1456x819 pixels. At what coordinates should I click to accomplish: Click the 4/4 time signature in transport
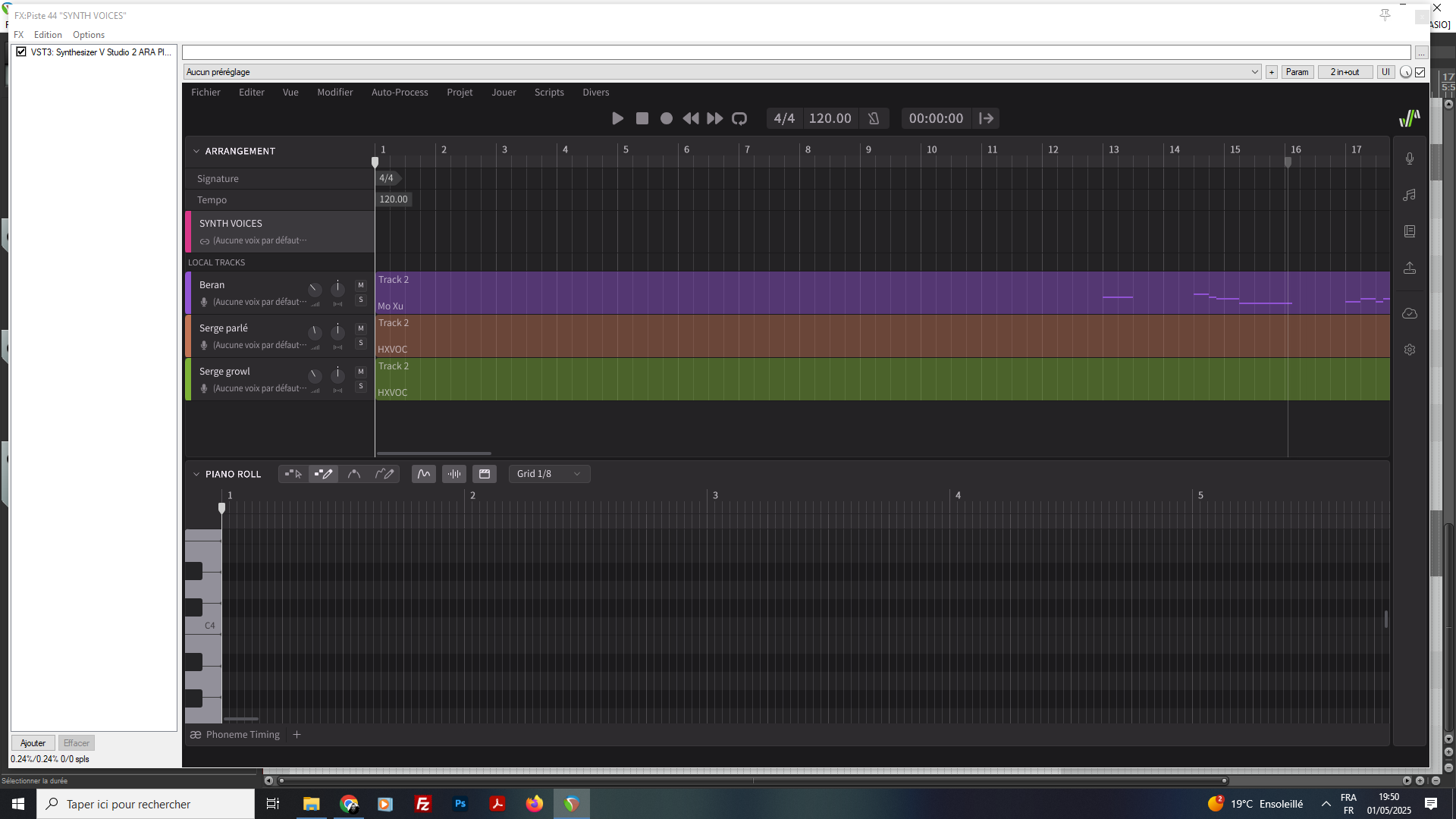pyautogui.click(x=784, y=118)
